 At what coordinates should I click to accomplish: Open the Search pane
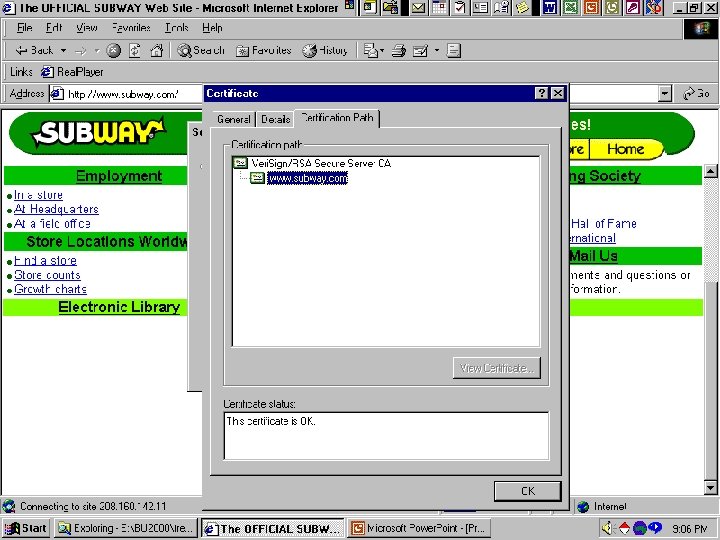tap(201, 51)
